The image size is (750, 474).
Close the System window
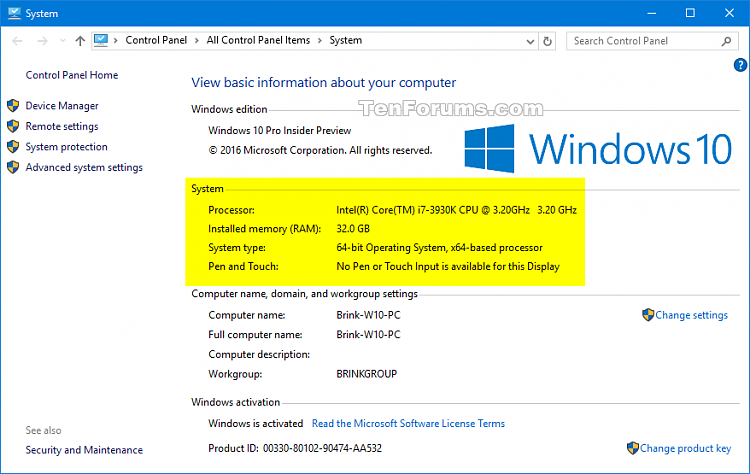click(729, 13)
